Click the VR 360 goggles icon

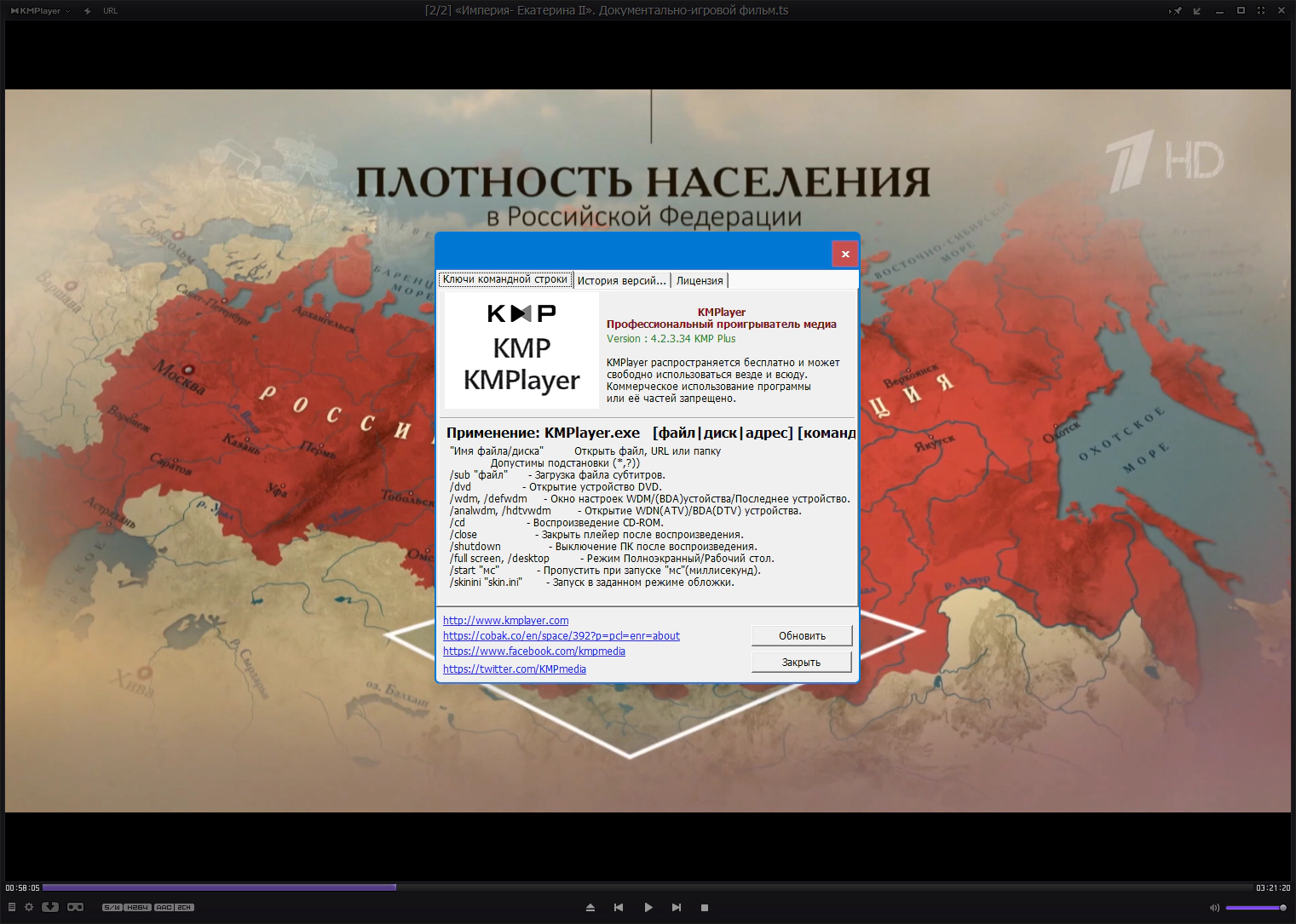click(76, 907)
